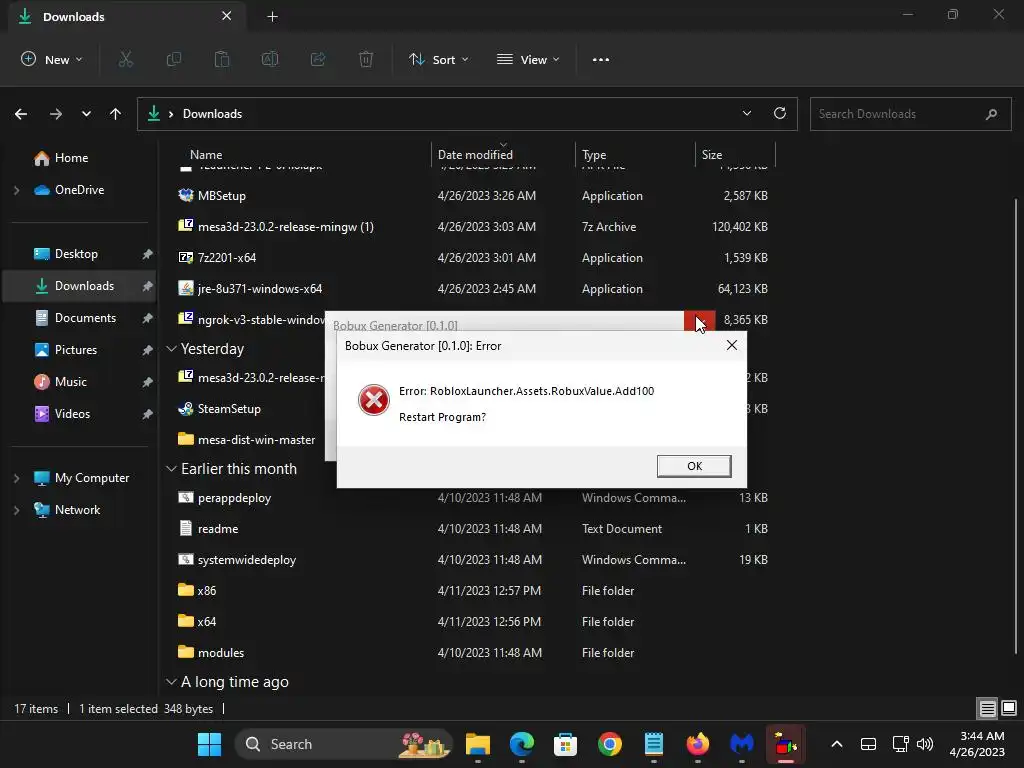This screenshot has height=768, width=1024.
Task: Refresh the Downloads folder
Action: point(780,113)
